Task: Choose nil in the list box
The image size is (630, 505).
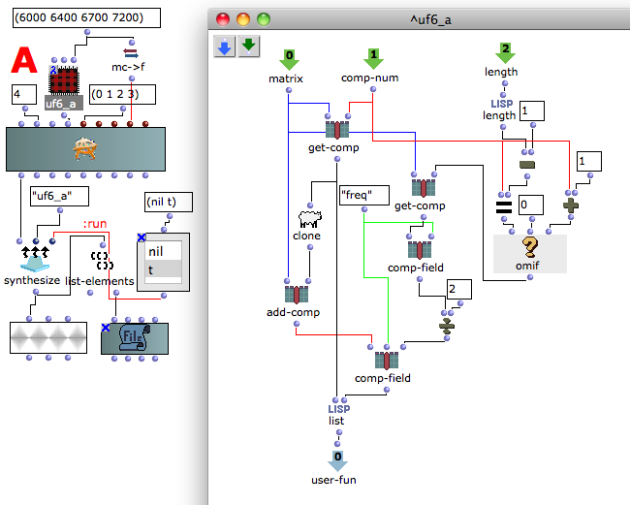Action: [163, 251]
